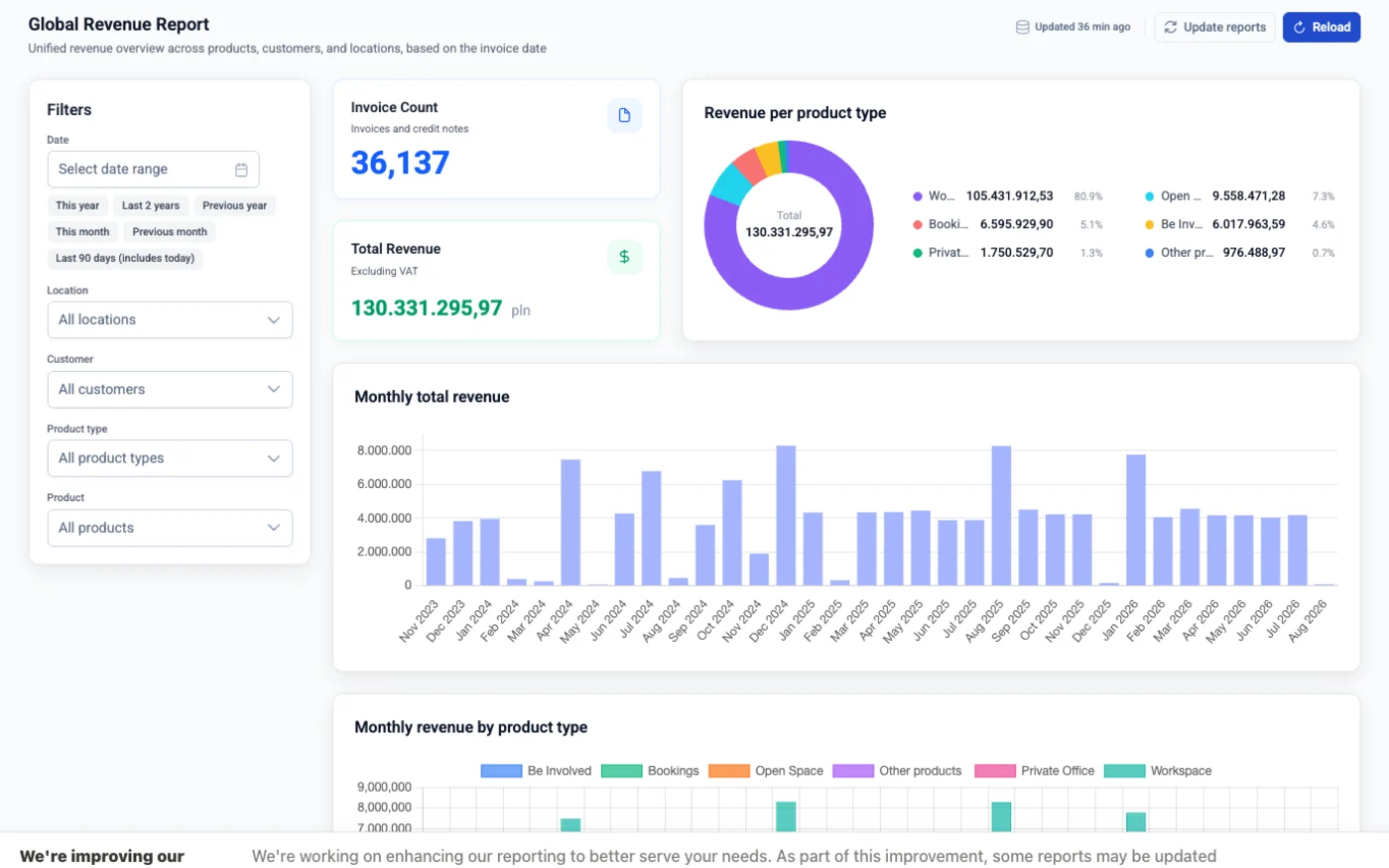Click the 6.595.929,90 revenue legend value
The height and width of the screenshot is (868, 1389).
coord(1017,224)
